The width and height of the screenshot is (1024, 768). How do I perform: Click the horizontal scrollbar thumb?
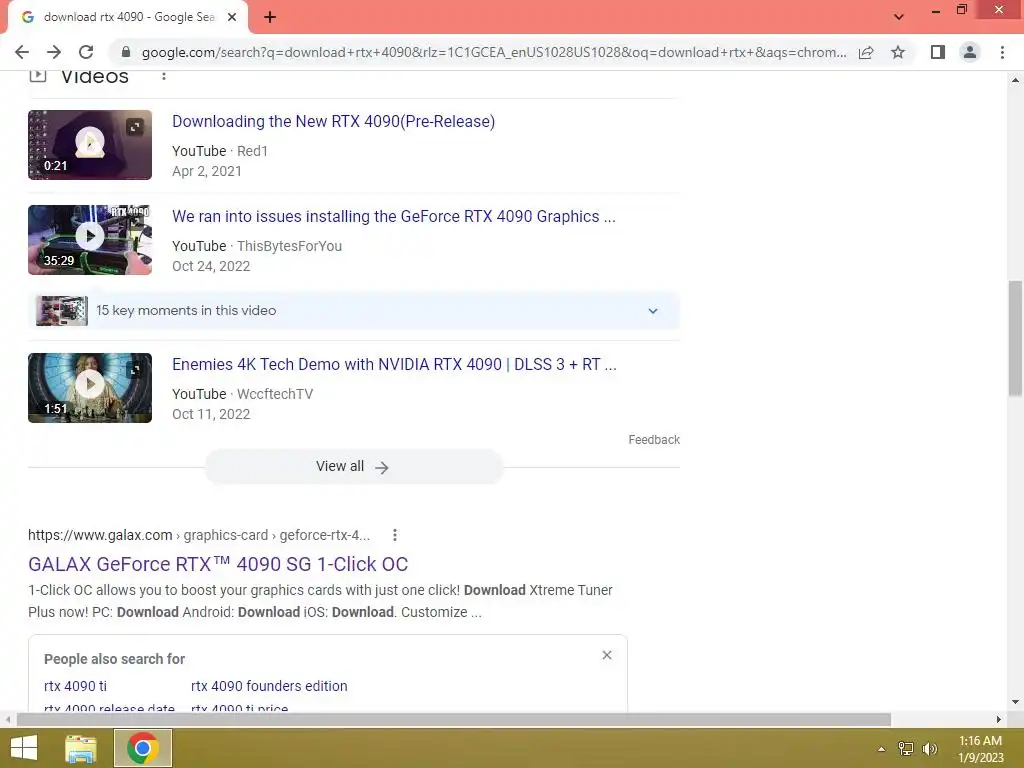point(454,720)
